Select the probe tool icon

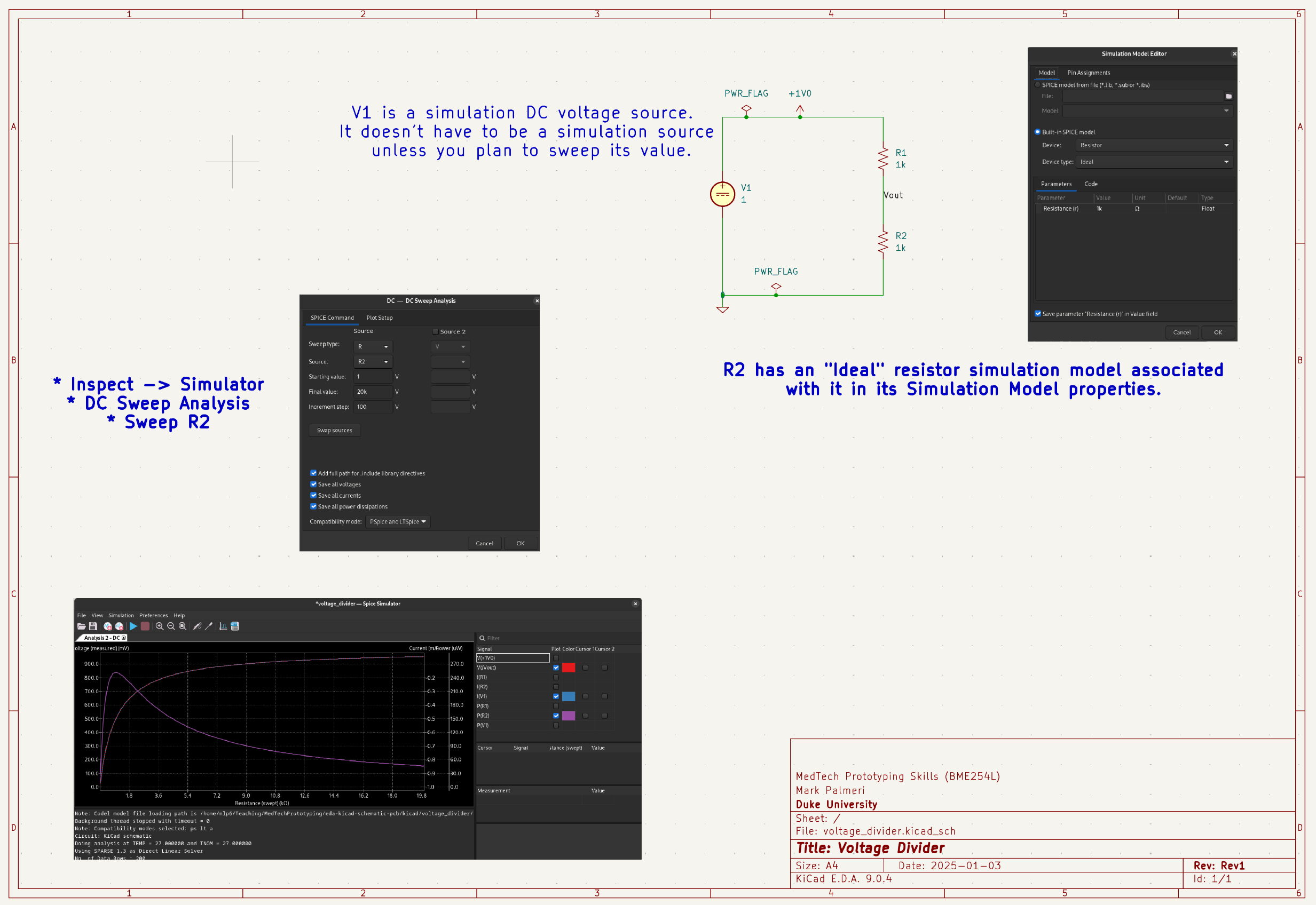point(197,626)
